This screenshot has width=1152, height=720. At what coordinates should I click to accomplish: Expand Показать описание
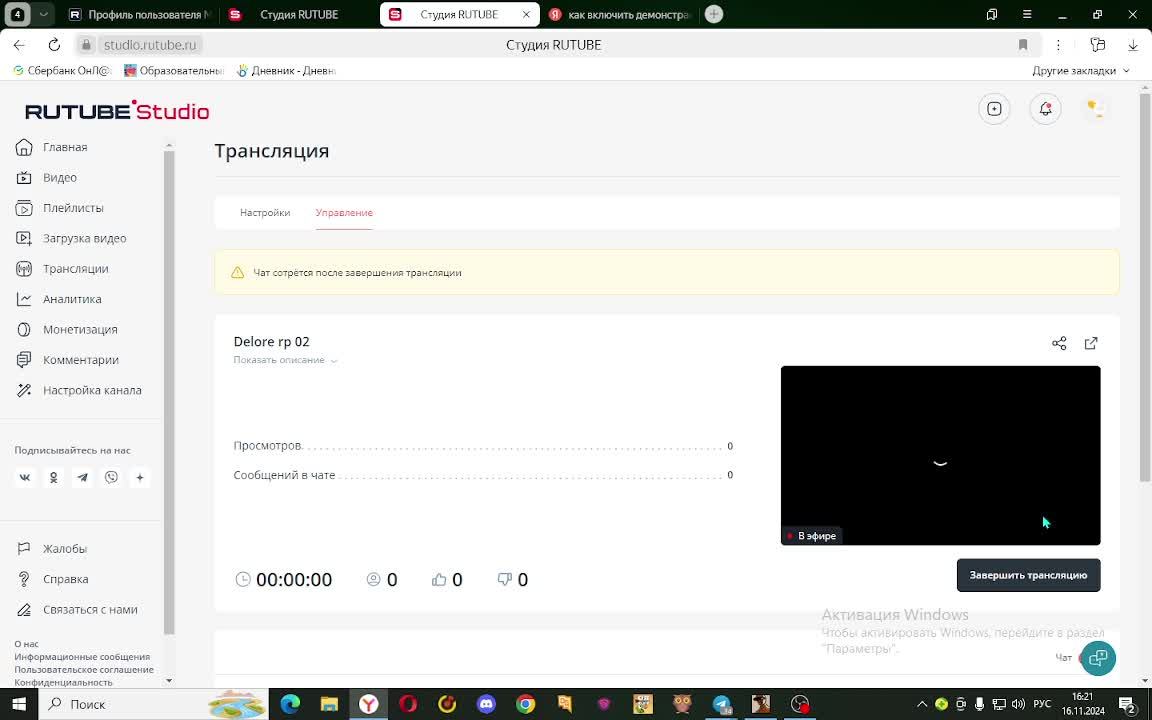(285, 360)
